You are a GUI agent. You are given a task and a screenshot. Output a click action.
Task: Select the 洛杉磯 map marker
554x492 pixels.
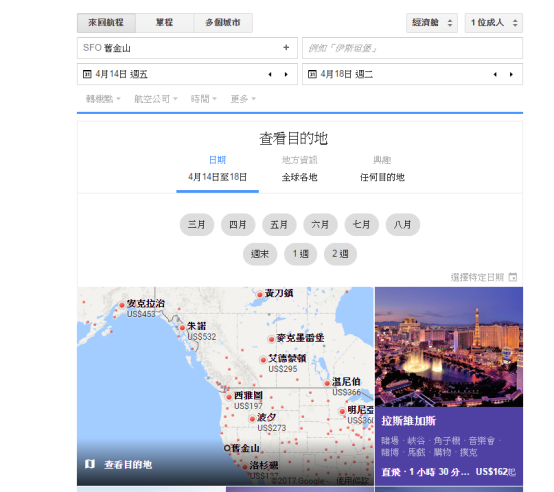pyautogui.click(x=244, y=466)
